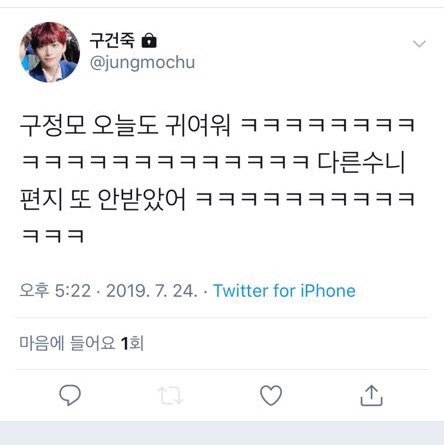View who liked via 마음에 들어요 label

tap(67, 343)
